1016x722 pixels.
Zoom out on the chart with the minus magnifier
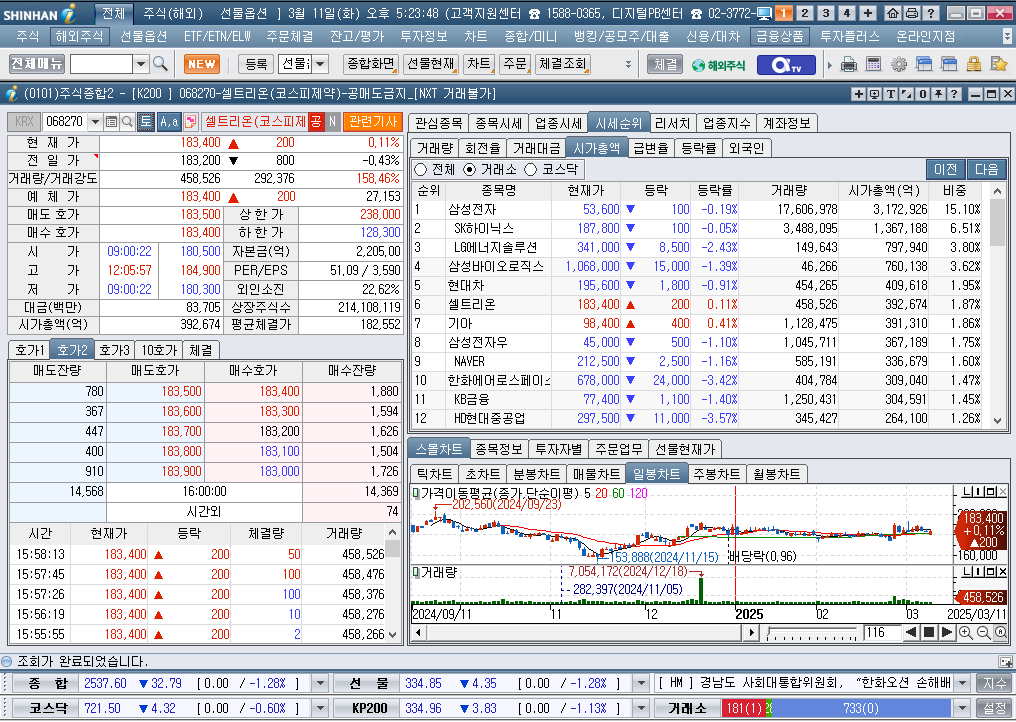click(x=983, y=633)
